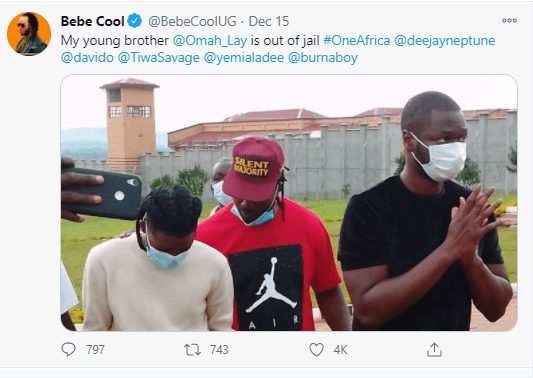The width and height of the screenshot is (533, 378).
Task: Open the share upload icon
Action: 434,349
